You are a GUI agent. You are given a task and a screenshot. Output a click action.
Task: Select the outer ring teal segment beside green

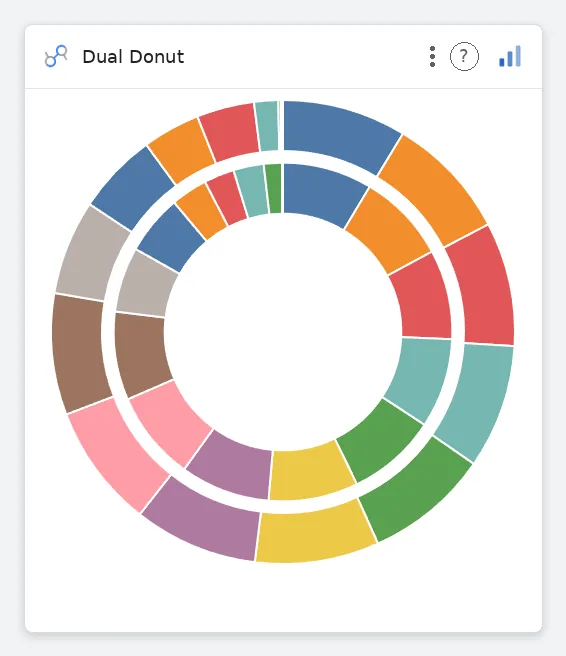click(476, 400)
